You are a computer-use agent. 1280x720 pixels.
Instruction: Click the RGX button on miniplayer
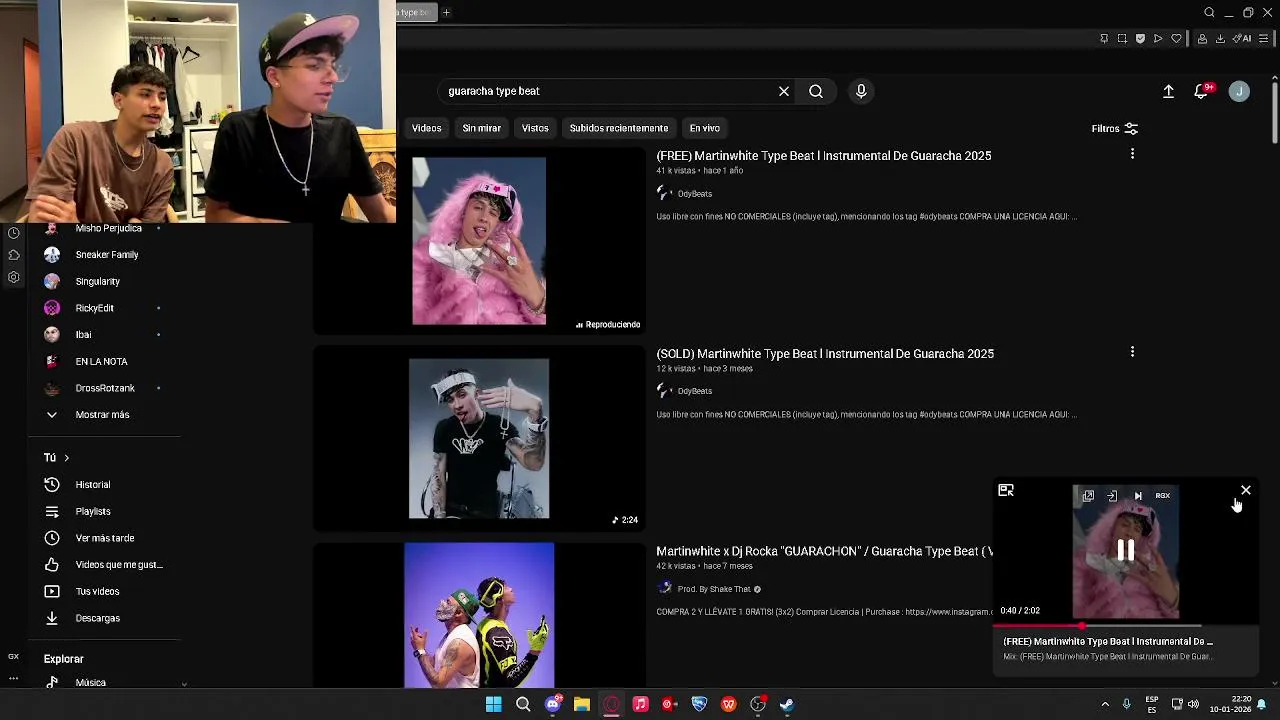pos(1163,496)
